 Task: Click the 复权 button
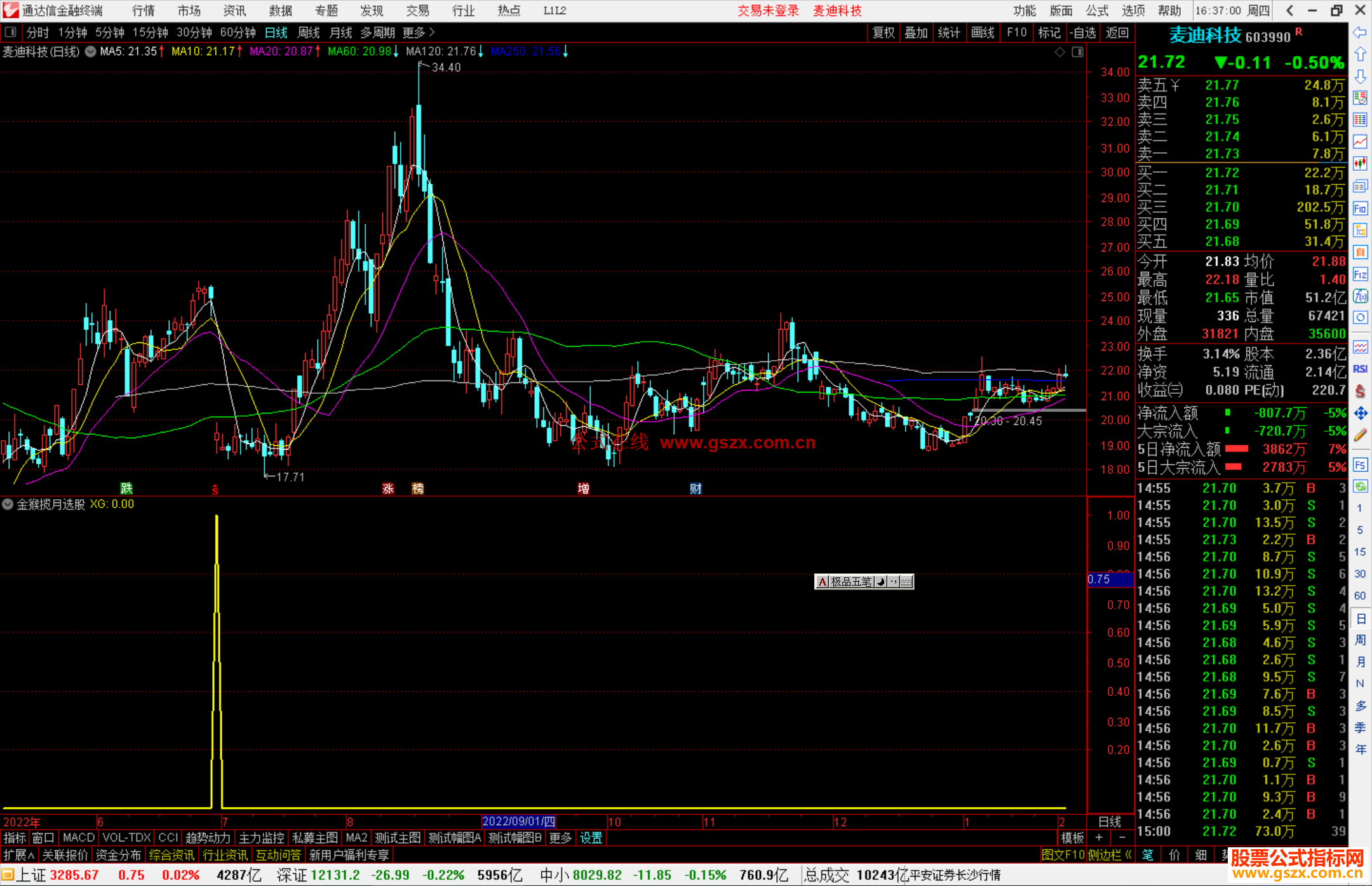(x=883, y=32)
